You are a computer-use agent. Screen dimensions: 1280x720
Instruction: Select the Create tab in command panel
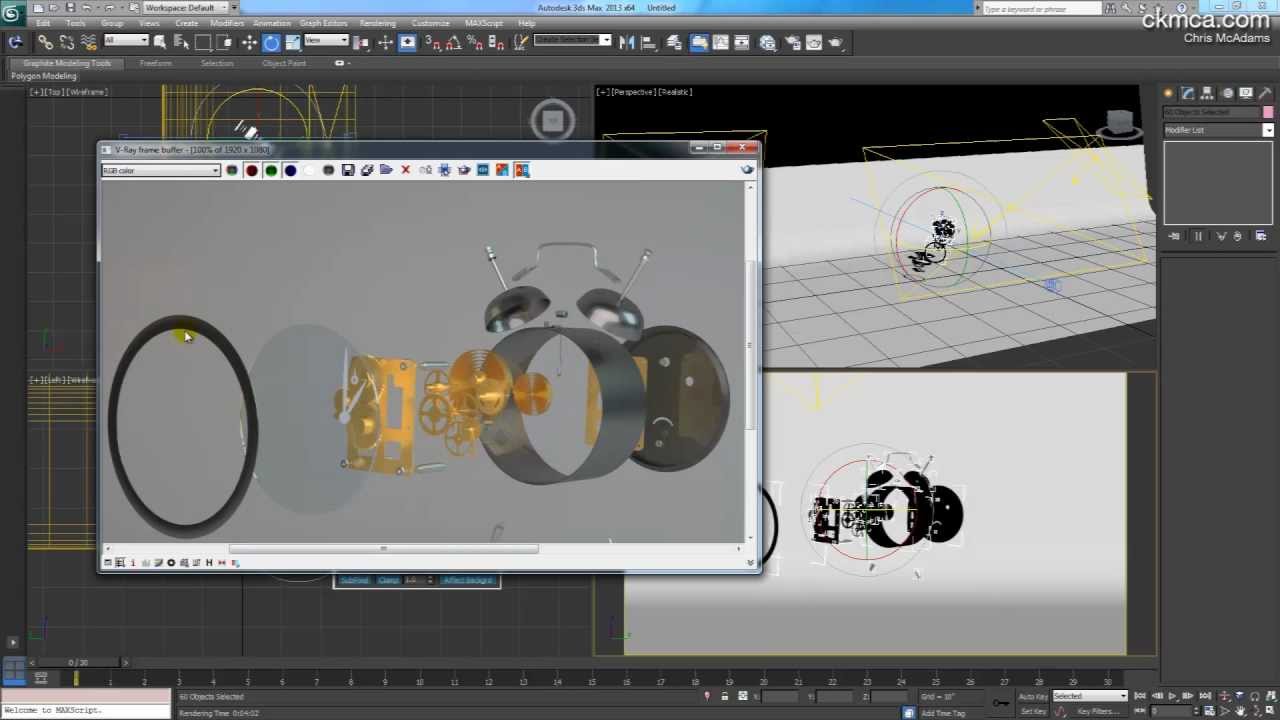click(x=1169, y=93)
